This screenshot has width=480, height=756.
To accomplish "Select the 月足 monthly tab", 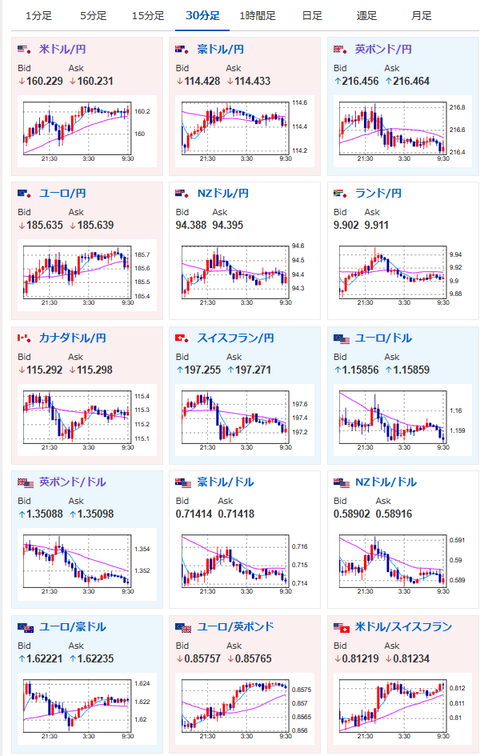I will click(x=421, y=16).
